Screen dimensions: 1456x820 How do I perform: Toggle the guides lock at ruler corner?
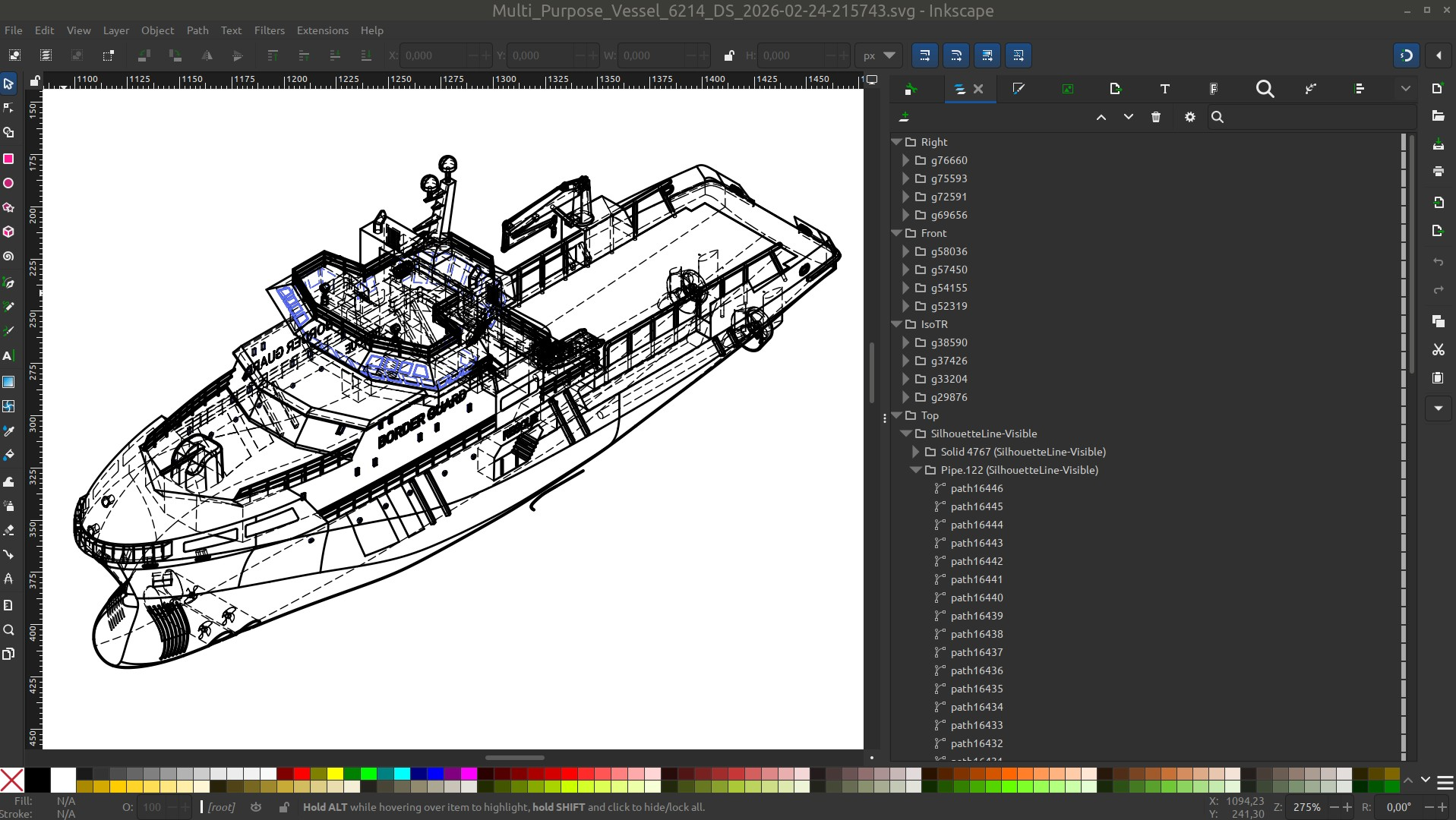(x=34, y=80)
